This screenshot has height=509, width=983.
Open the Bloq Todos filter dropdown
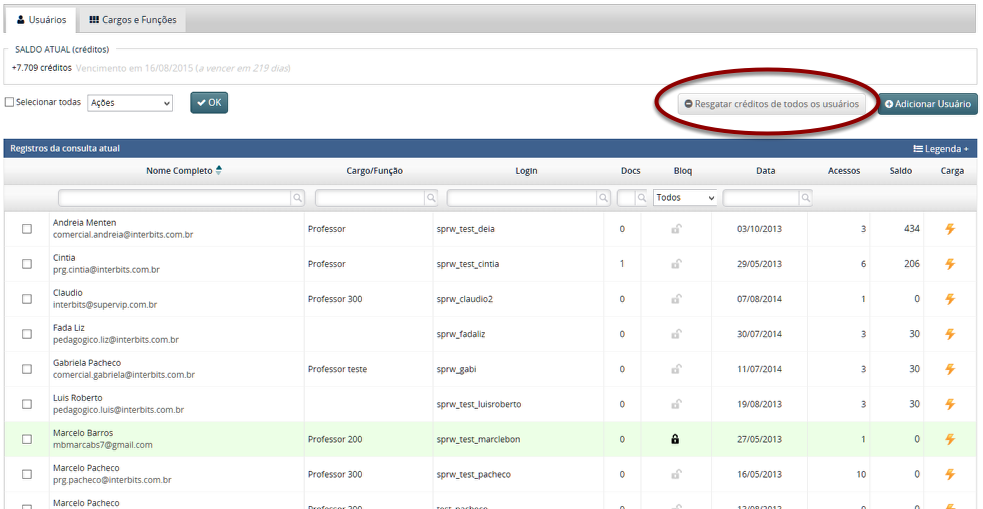[x=685, y=198]
